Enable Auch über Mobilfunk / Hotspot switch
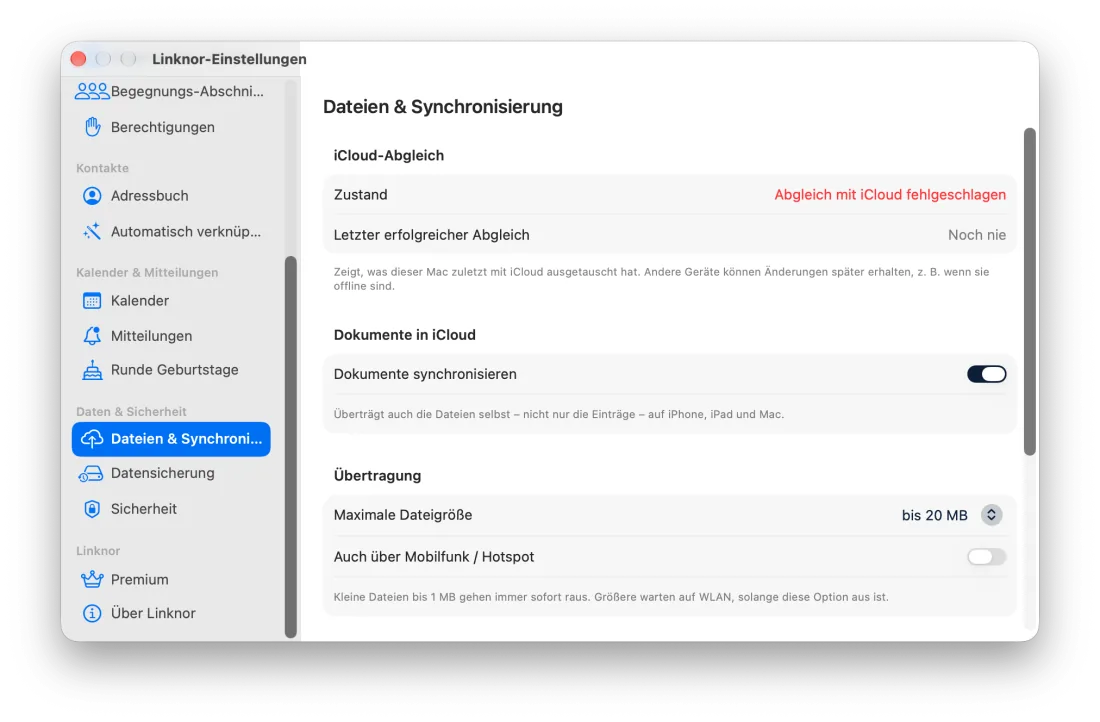 coord(986,556)
